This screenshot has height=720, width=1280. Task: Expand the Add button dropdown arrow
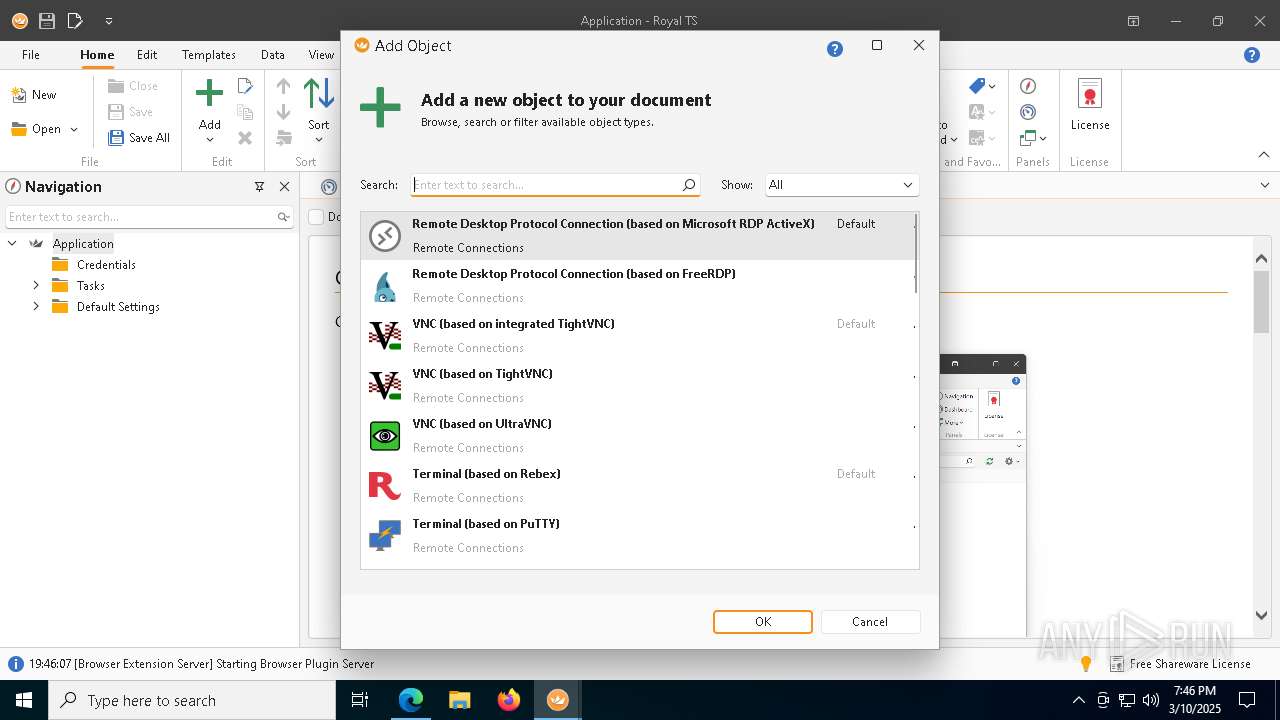point(209,140)
